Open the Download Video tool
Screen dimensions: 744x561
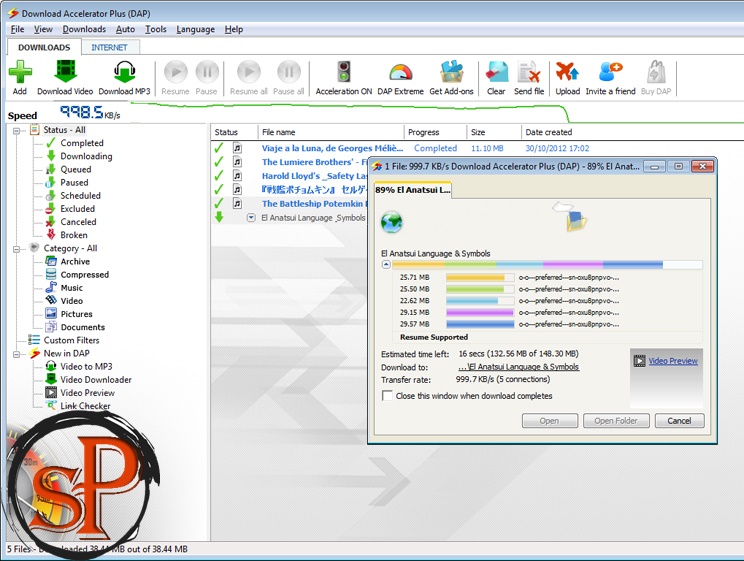coord(66,73)
